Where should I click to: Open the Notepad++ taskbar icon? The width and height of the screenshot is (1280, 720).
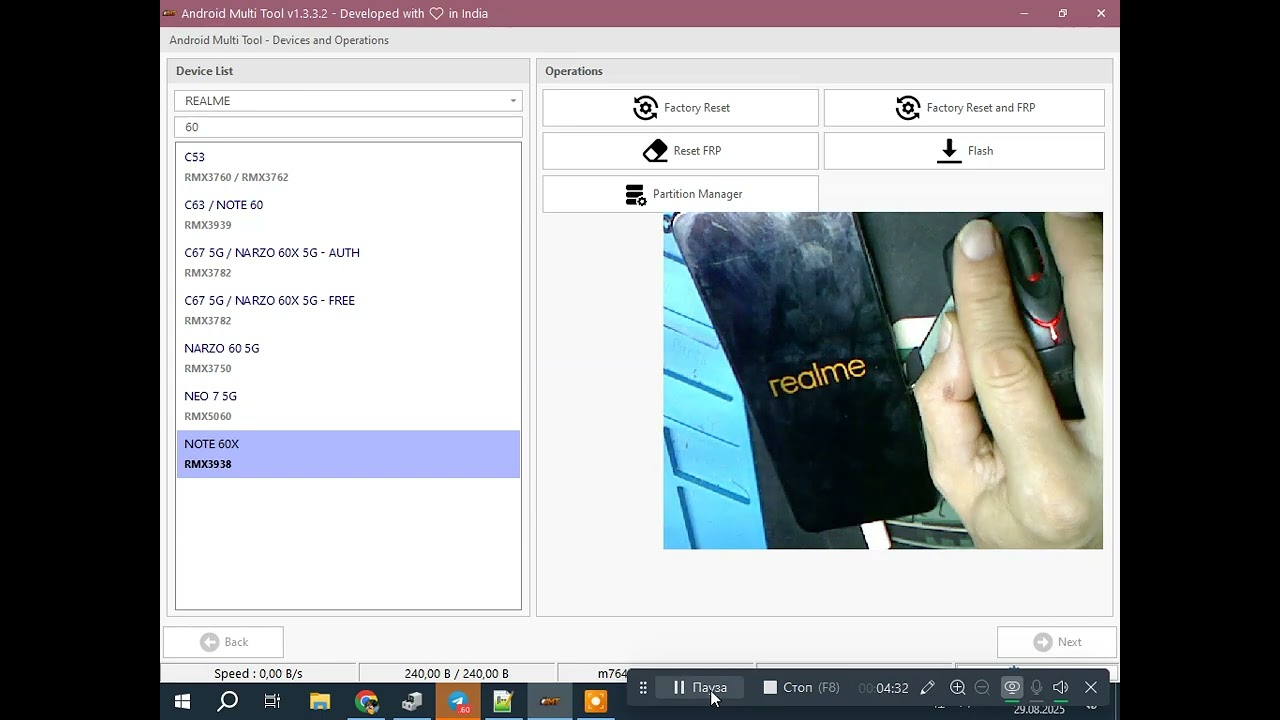503,702
